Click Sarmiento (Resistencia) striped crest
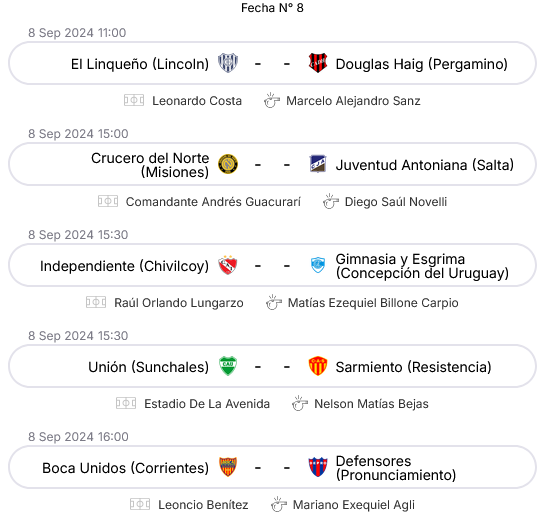The image size is (546, 521). [318, 366]
